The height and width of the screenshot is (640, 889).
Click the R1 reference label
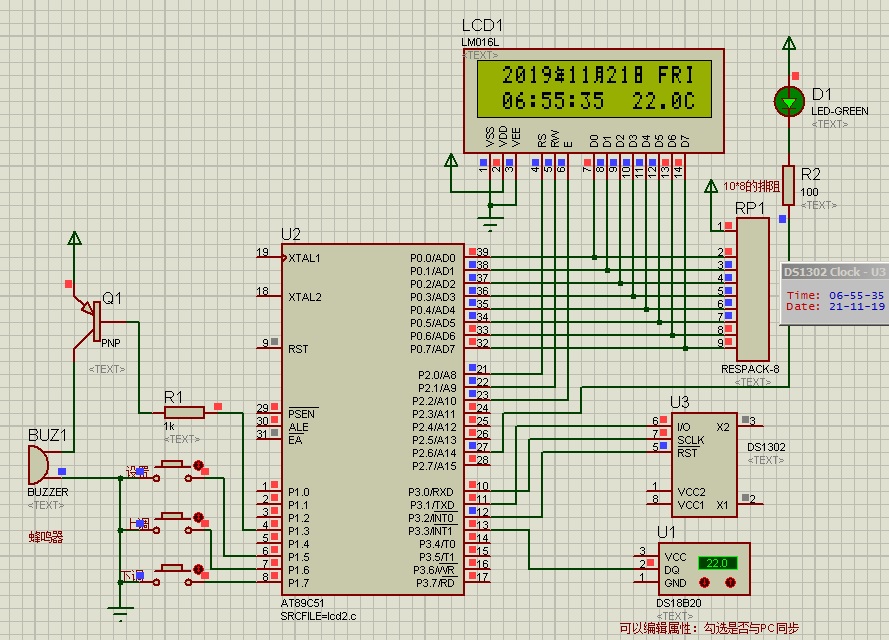point(173,397)
